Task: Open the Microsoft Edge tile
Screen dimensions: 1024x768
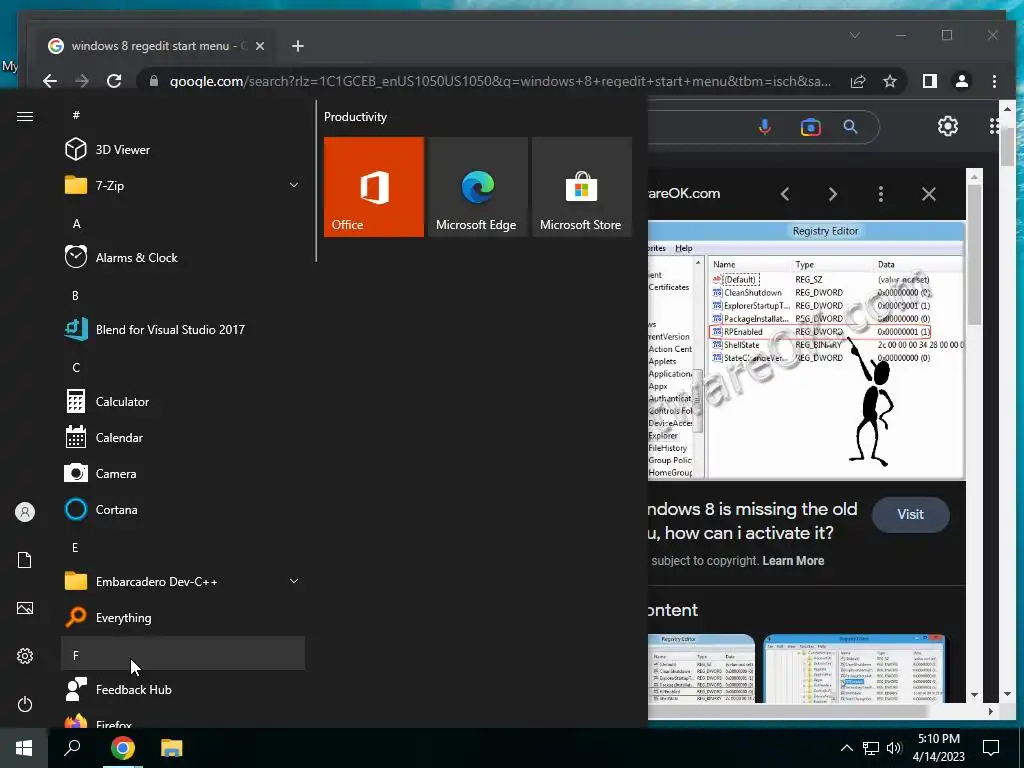Action: pos(477,187)
